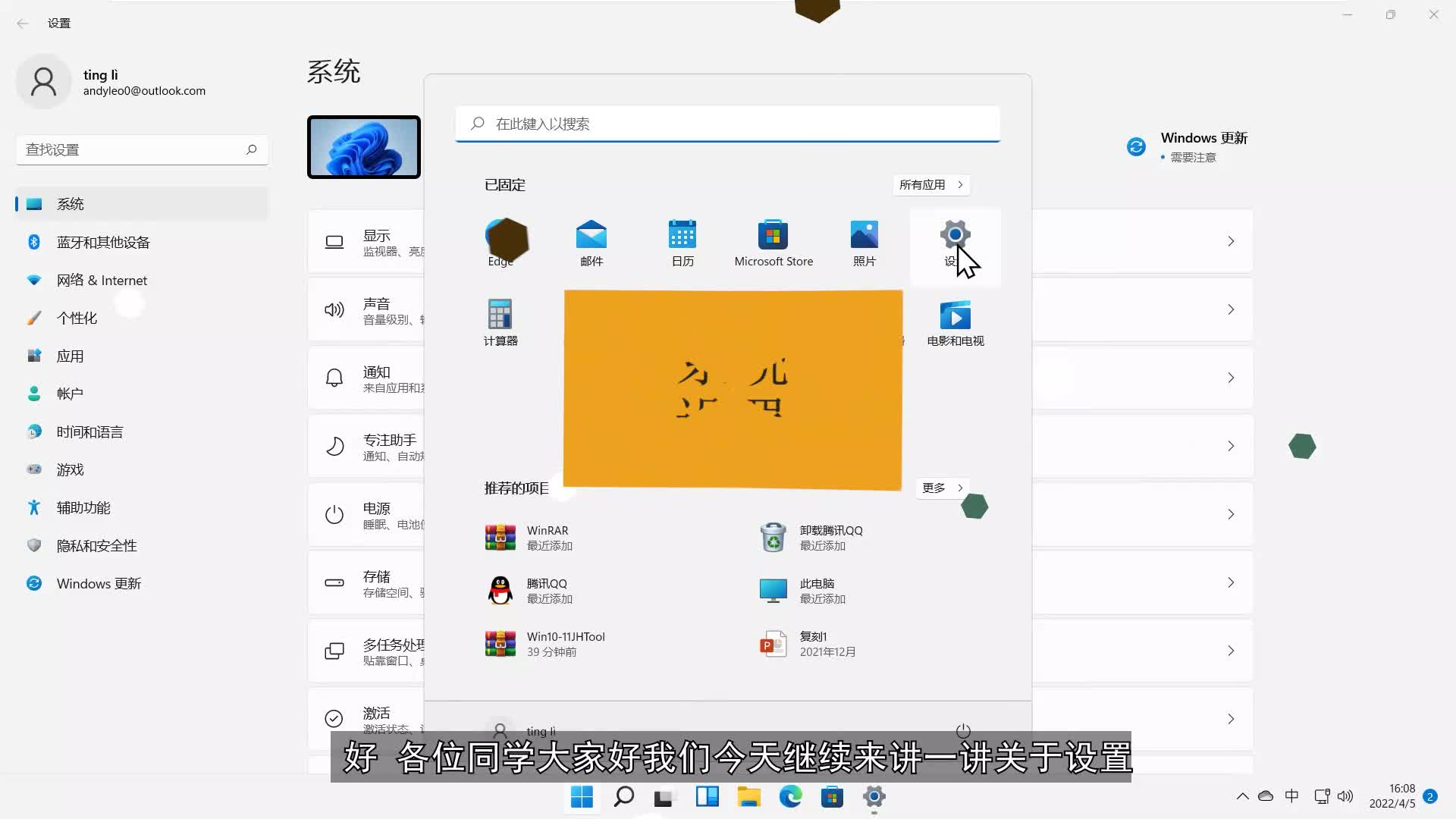This screenshot has height=819, width=1456.
Task: Show hidden tray icons chevron
Action: click(1242, 796)
